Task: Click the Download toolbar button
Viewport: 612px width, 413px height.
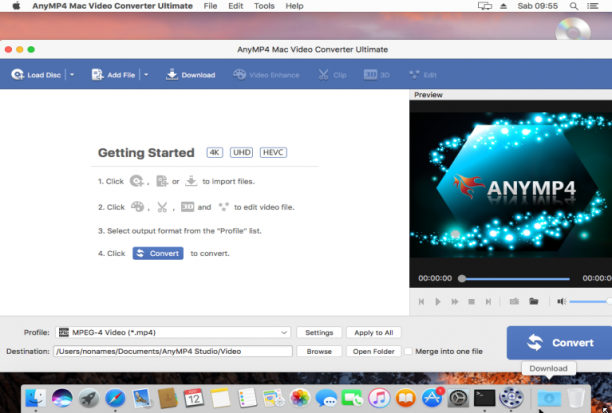Action: (190, 75)
